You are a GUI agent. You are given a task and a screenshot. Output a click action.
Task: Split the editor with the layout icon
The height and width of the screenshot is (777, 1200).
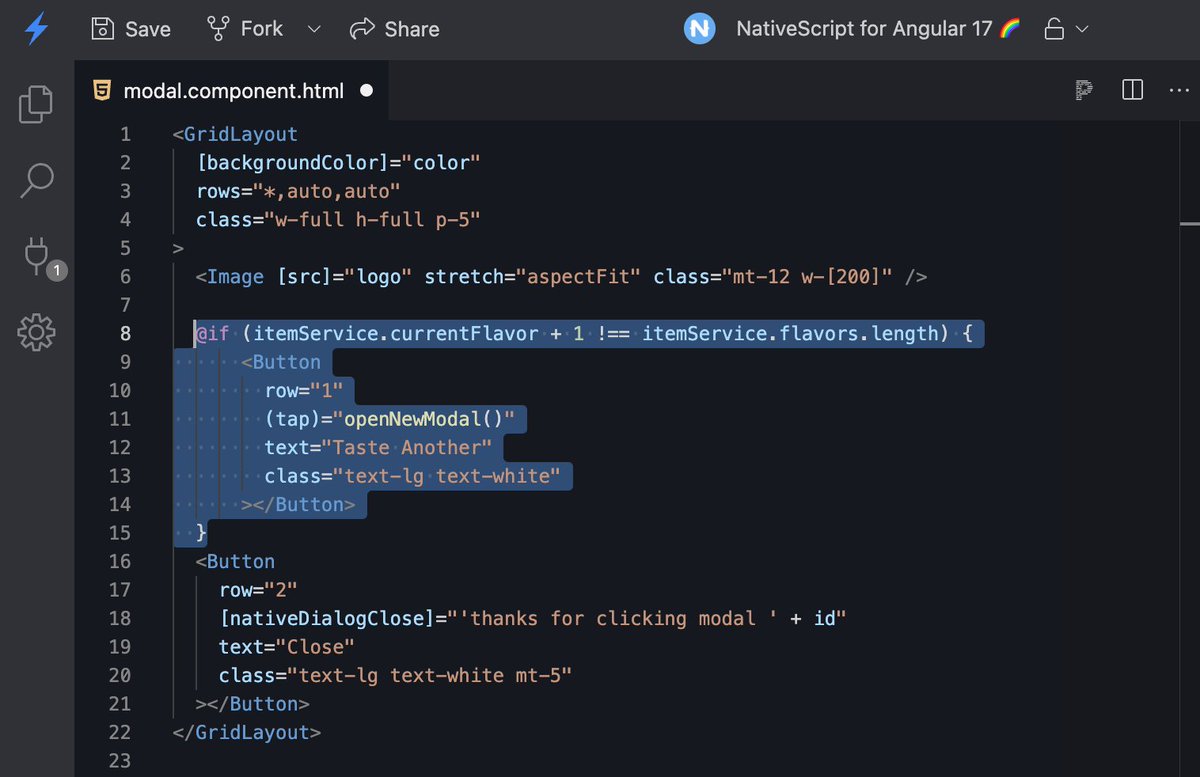(x=1132, y=90)
